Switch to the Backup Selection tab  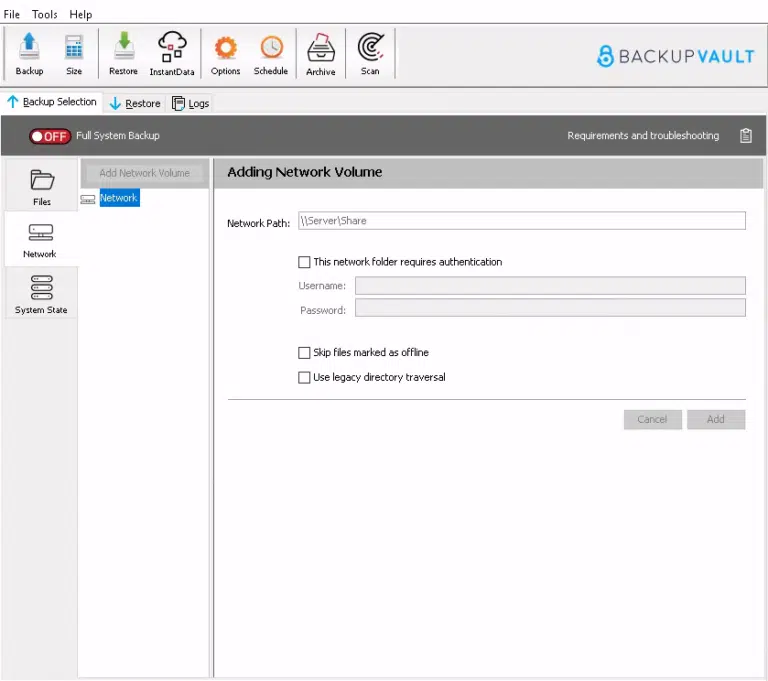click(x=52, y=102)
